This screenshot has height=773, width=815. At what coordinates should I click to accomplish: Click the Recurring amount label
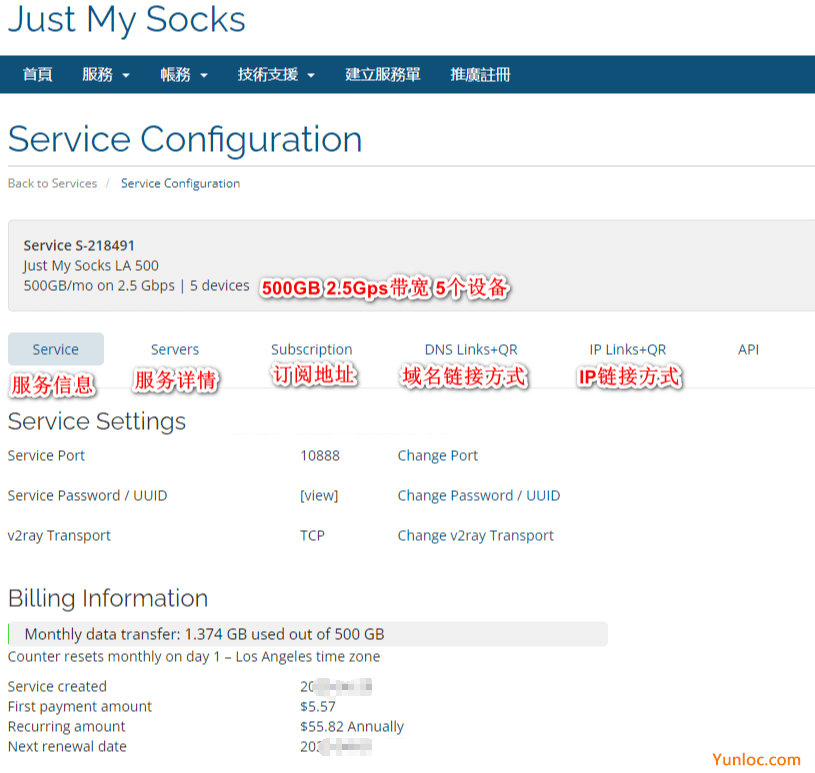[67, 726]
